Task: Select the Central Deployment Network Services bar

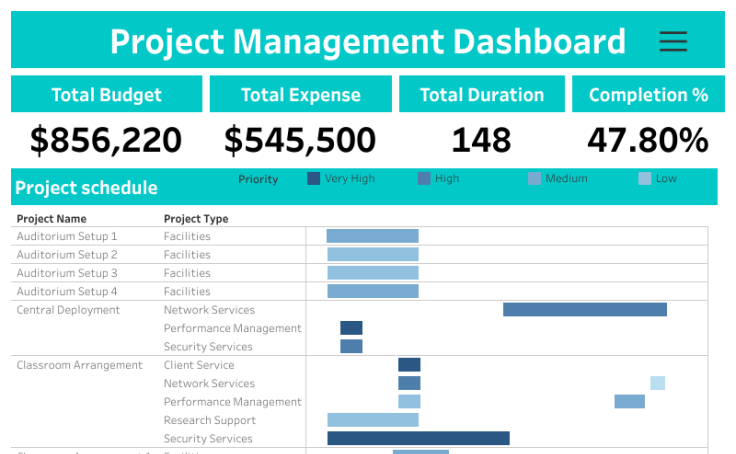Action: point(584,310)
